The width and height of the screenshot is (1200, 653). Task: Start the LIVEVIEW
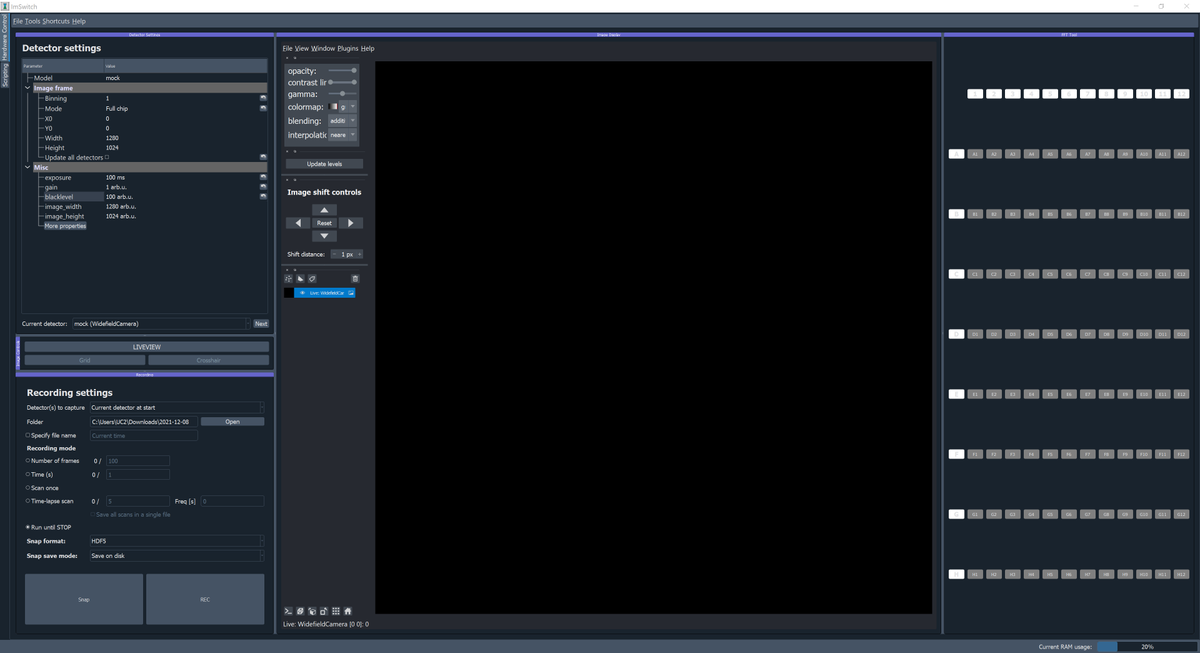click(146, 346)
